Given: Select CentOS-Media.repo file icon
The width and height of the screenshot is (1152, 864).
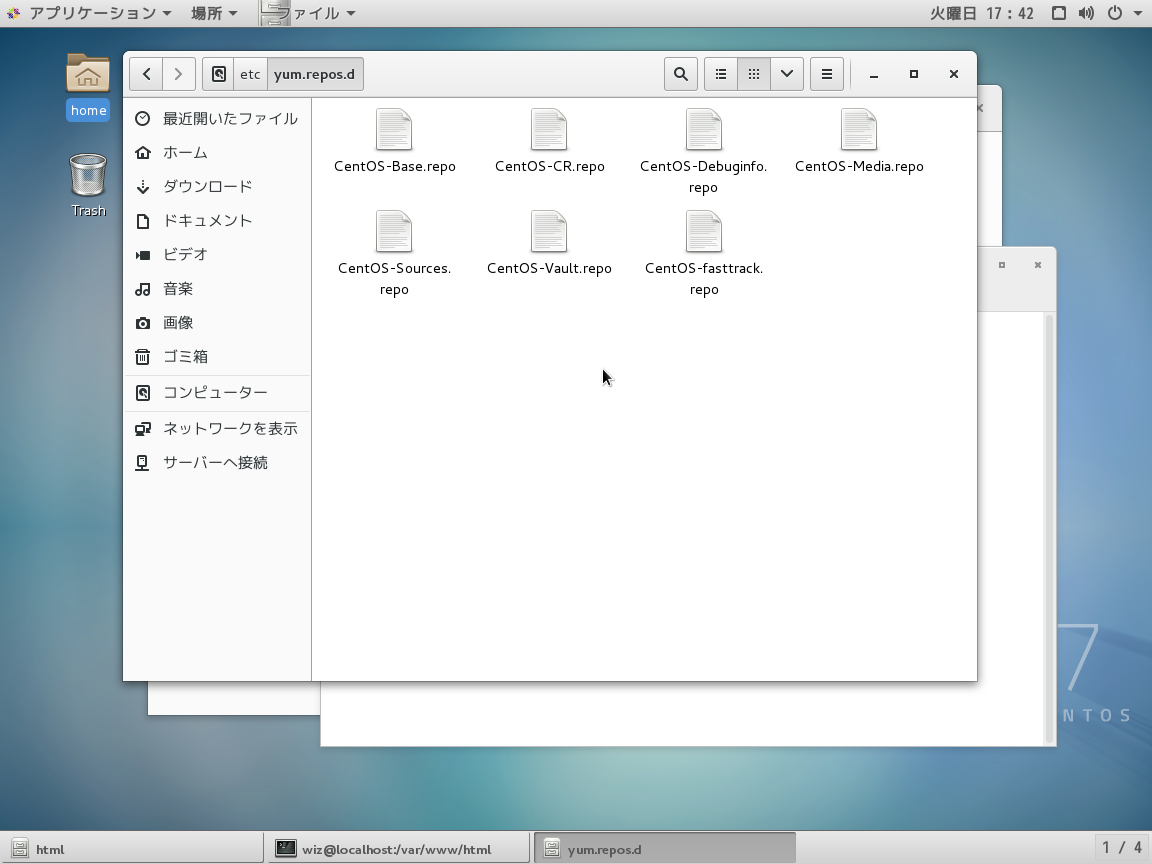Looking at the screenshot, I should tap(859, 130).
